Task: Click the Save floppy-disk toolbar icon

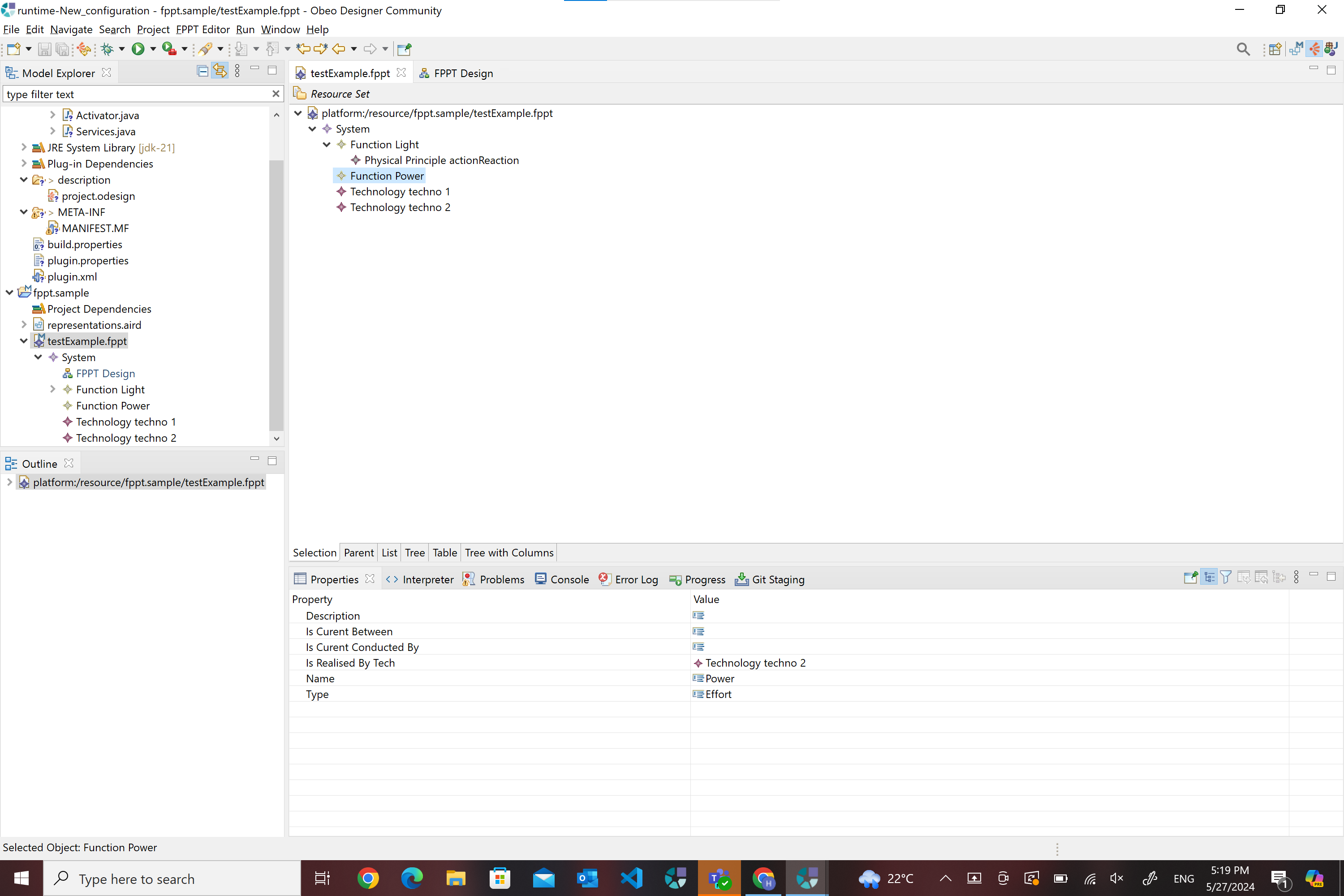Action: click(x=44, y=49)
